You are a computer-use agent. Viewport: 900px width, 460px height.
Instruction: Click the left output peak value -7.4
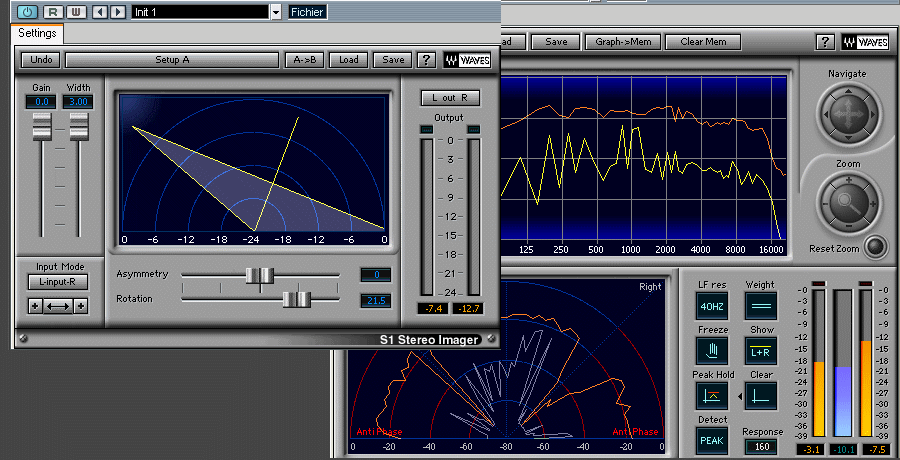point(433,309)
